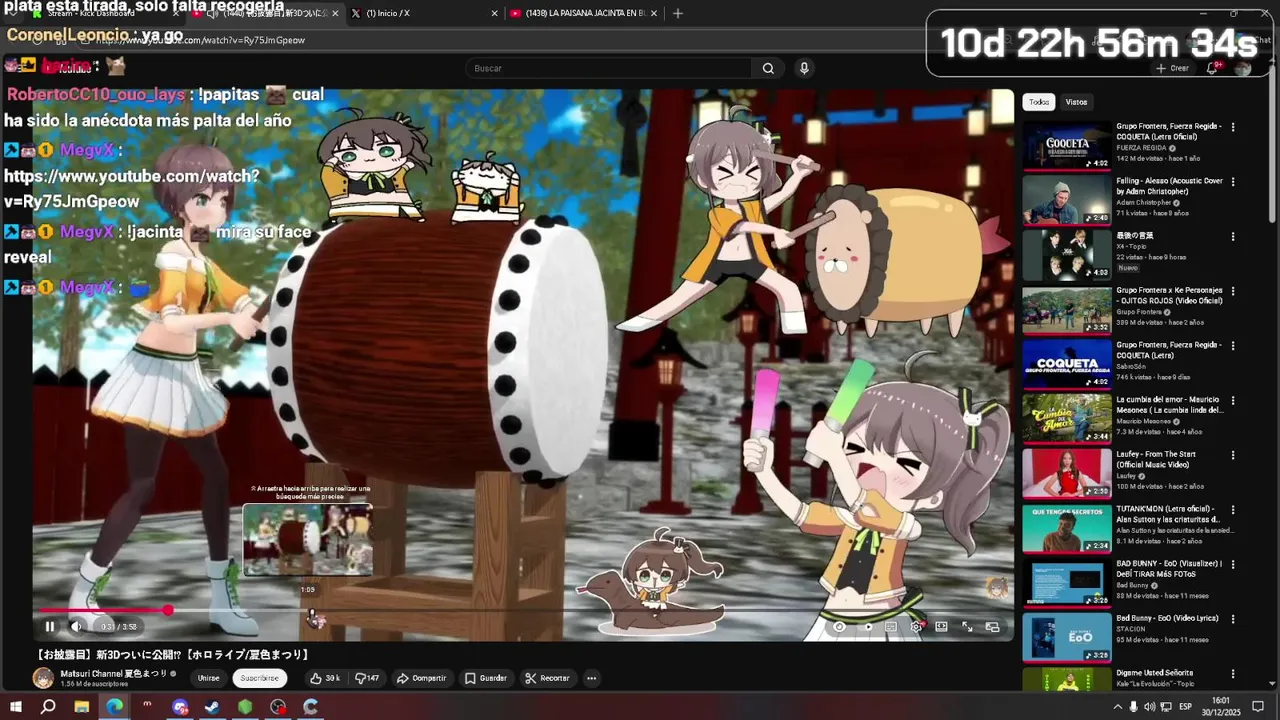Mute the video with the volume icon

[x=76, y=627]
